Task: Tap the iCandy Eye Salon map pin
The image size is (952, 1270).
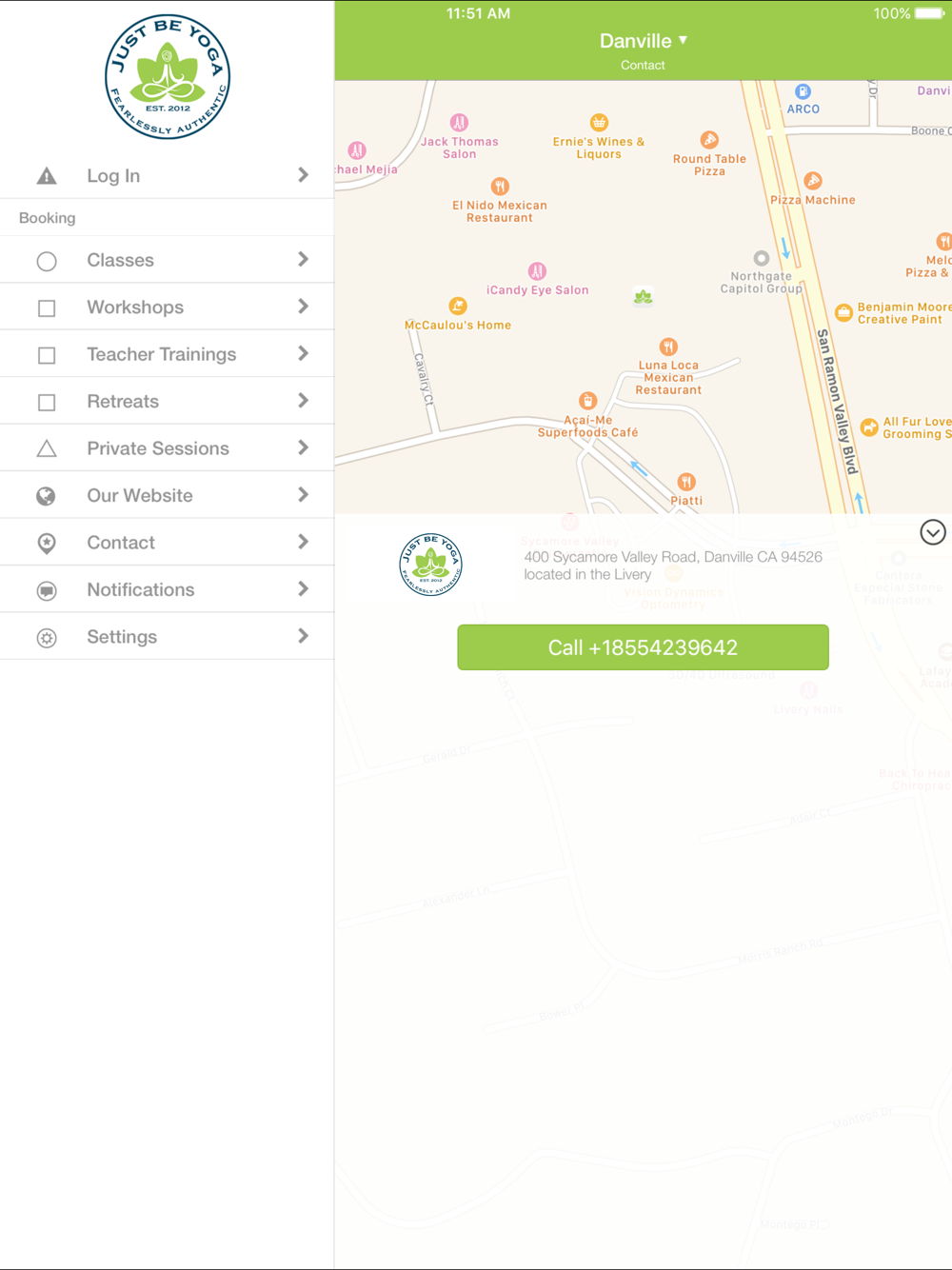Action: coord(537,271)
